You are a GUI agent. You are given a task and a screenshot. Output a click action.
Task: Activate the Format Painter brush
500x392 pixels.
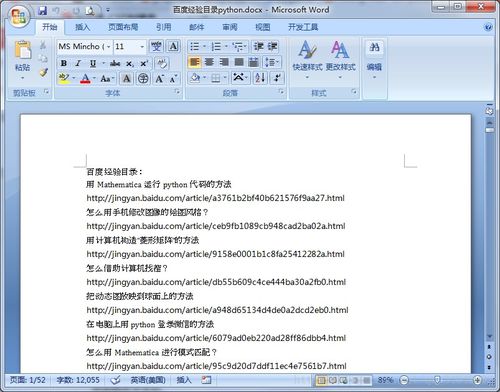coord(43,72)
